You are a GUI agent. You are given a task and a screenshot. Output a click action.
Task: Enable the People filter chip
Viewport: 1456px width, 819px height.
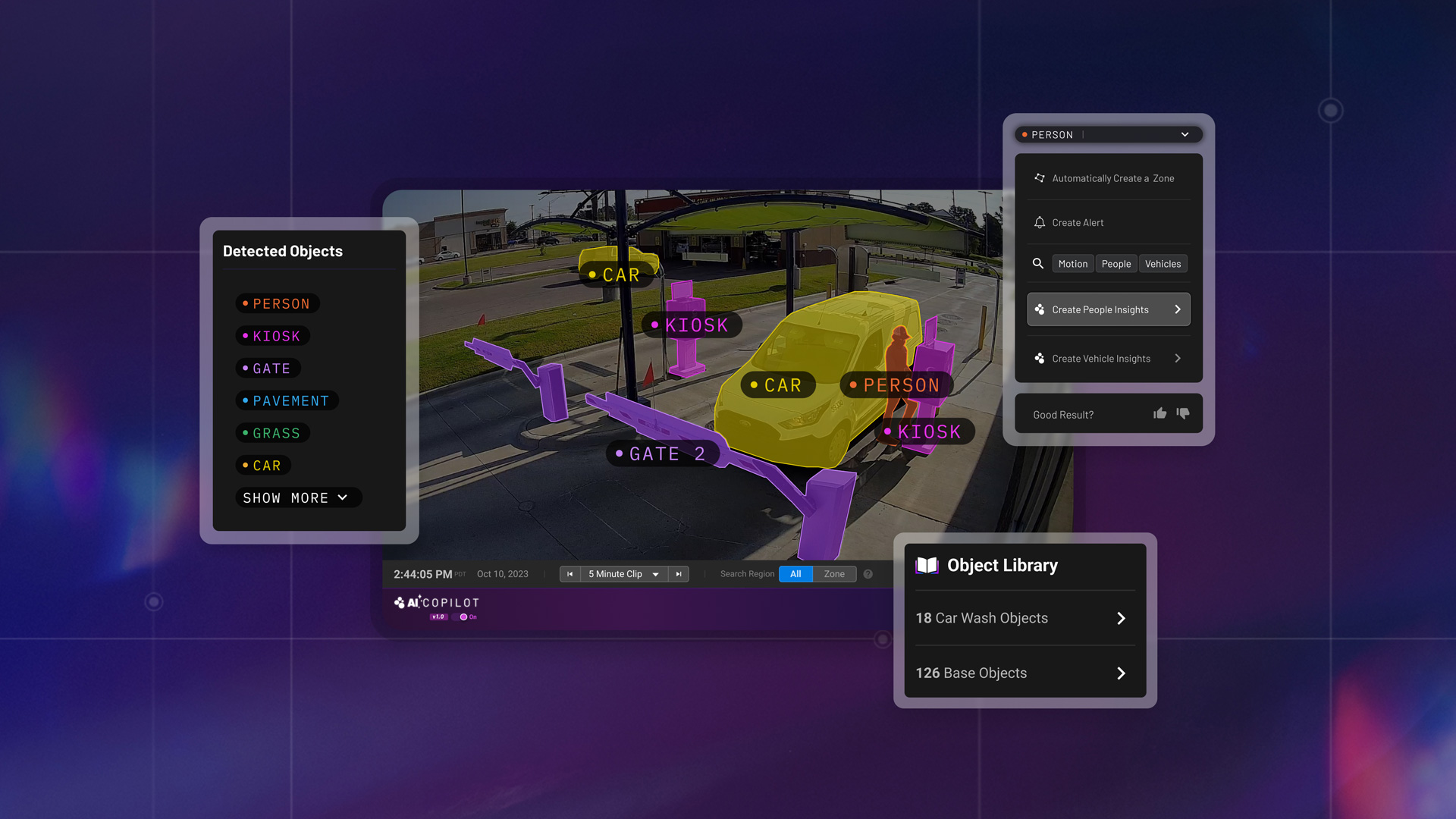point(1116,263)
